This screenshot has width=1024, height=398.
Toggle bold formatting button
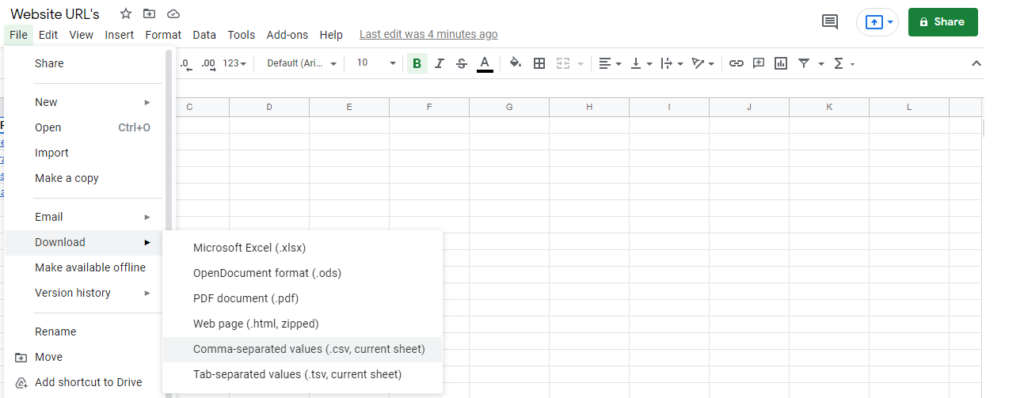tap(417, 63)
